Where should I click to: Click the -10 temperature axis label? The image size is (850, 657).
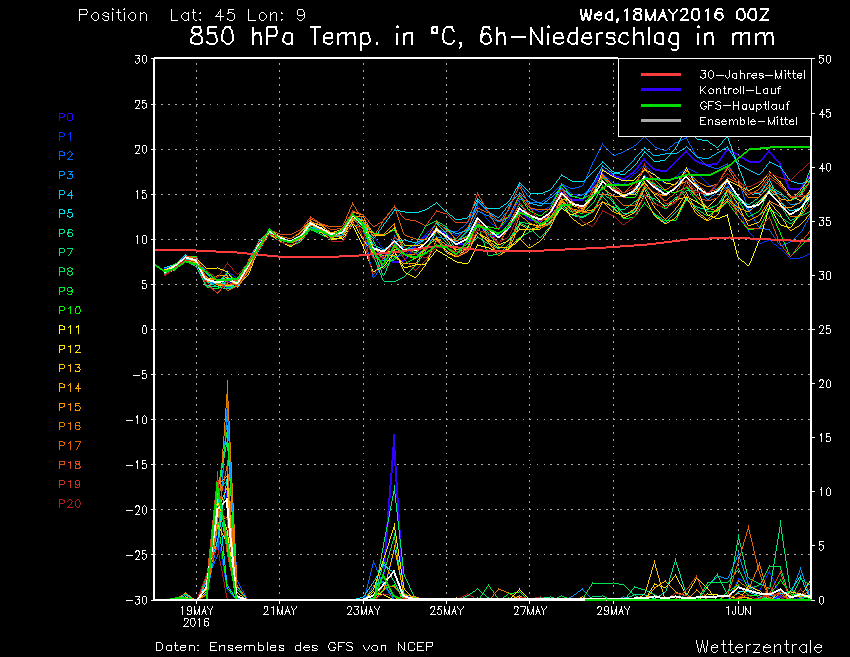click(x=136, y=420)
